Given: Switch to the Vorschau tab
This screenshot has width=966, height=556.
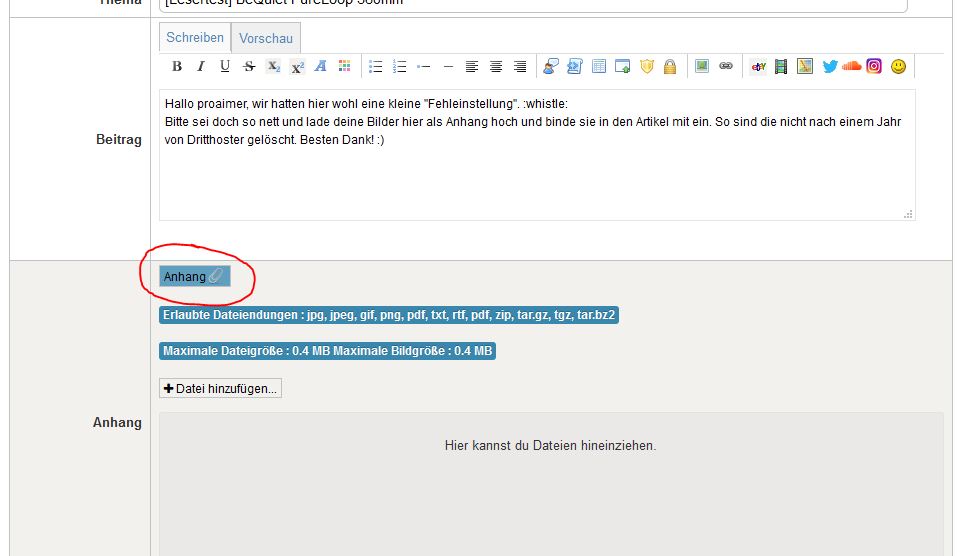Looking at the screenshot, I should tap(266, 38).
